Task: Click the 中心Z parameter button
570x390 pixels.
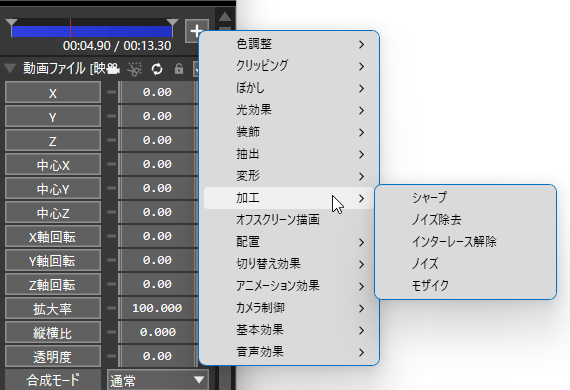Action: [x=53, y=212]
